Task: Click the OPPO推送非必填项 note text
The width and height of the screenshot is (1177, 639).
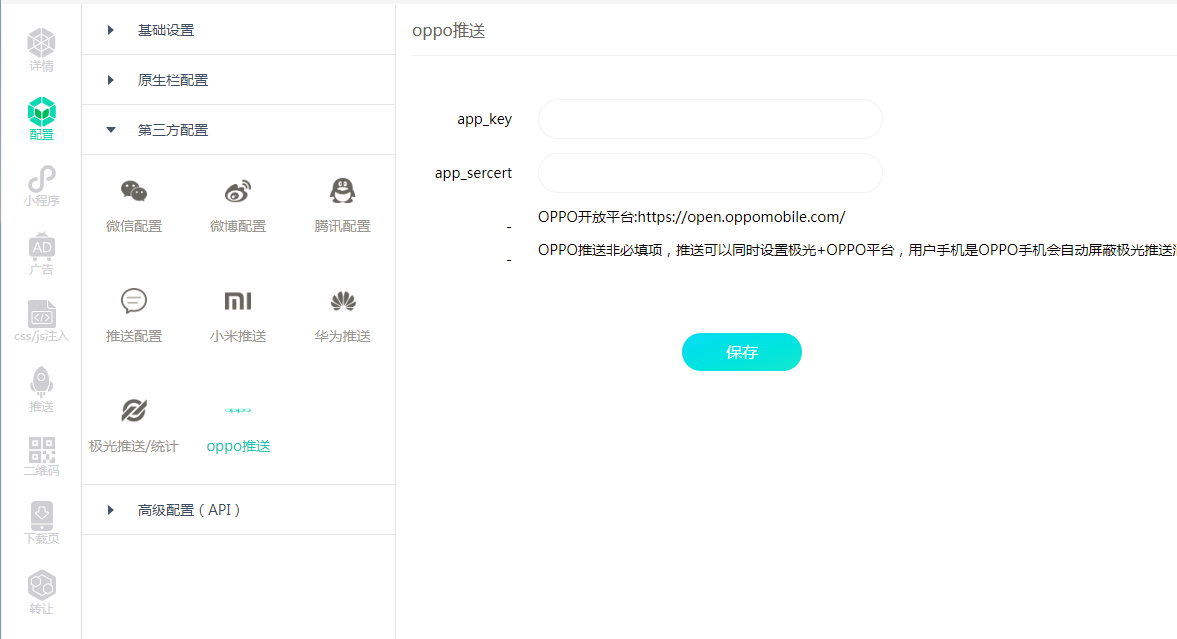Action: (x=856, y=250)
